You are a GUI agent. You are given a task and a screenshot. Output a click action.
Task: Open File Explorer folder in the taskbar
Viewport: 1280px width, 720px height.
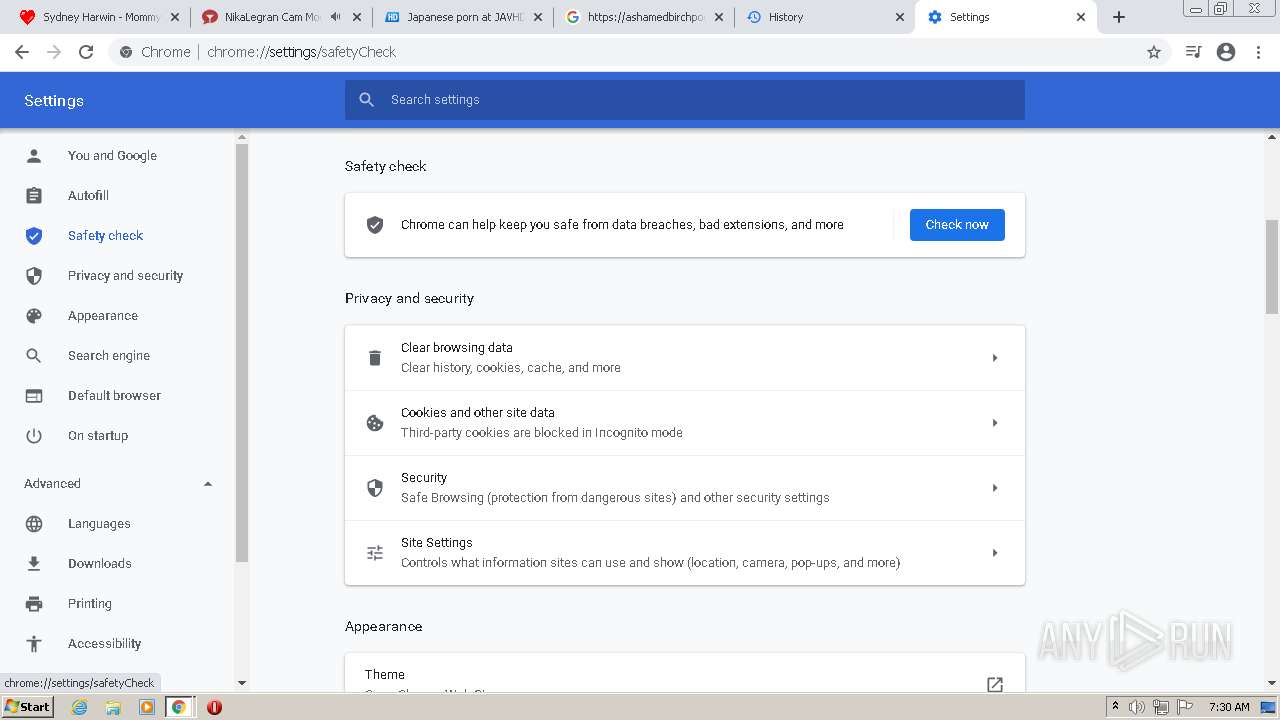[x=113, y=707]
